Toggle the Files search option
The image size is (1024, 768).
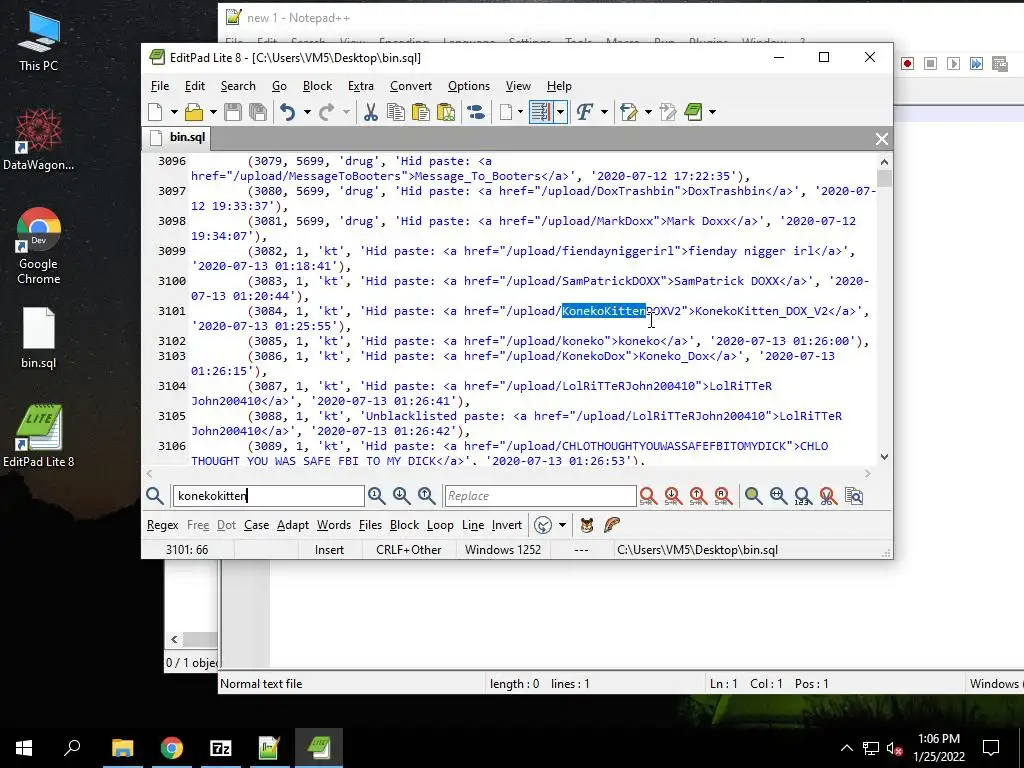click(370, 525)
